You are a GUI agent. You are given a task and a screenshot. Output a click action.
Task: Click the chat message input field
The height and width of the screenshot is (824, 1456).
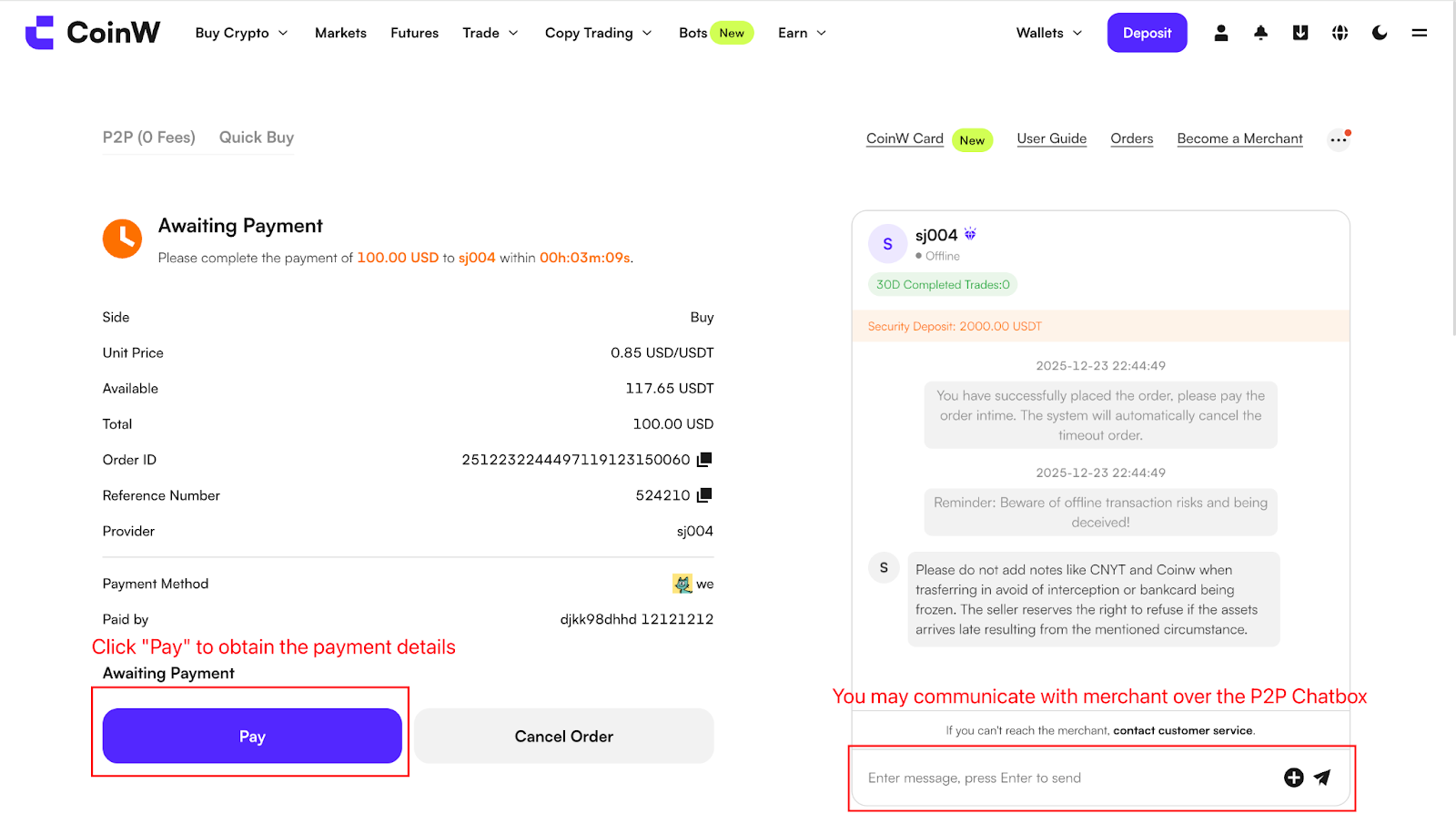[1069, 778]
